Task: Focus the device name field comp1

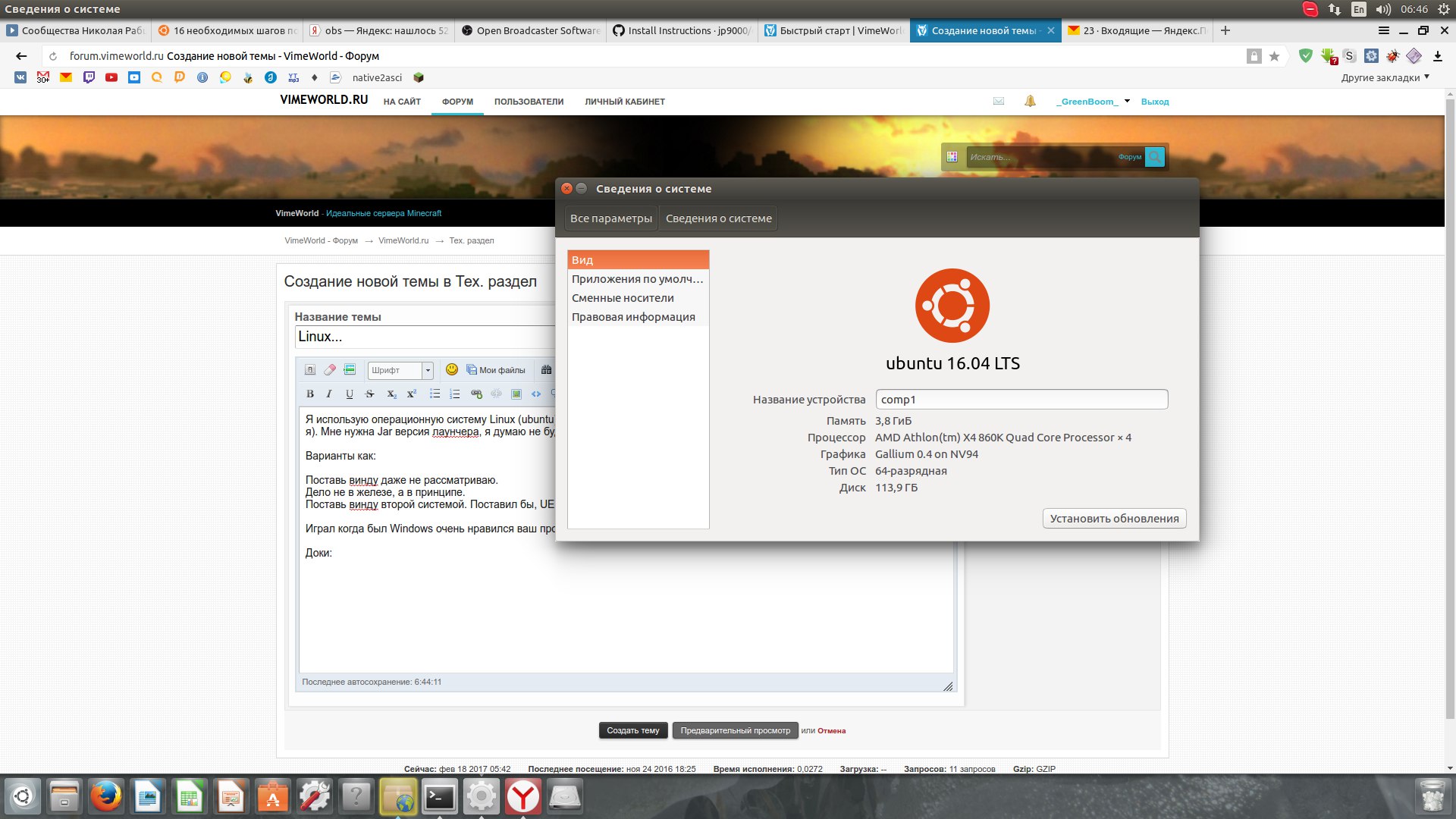Action: (1021, 400)
